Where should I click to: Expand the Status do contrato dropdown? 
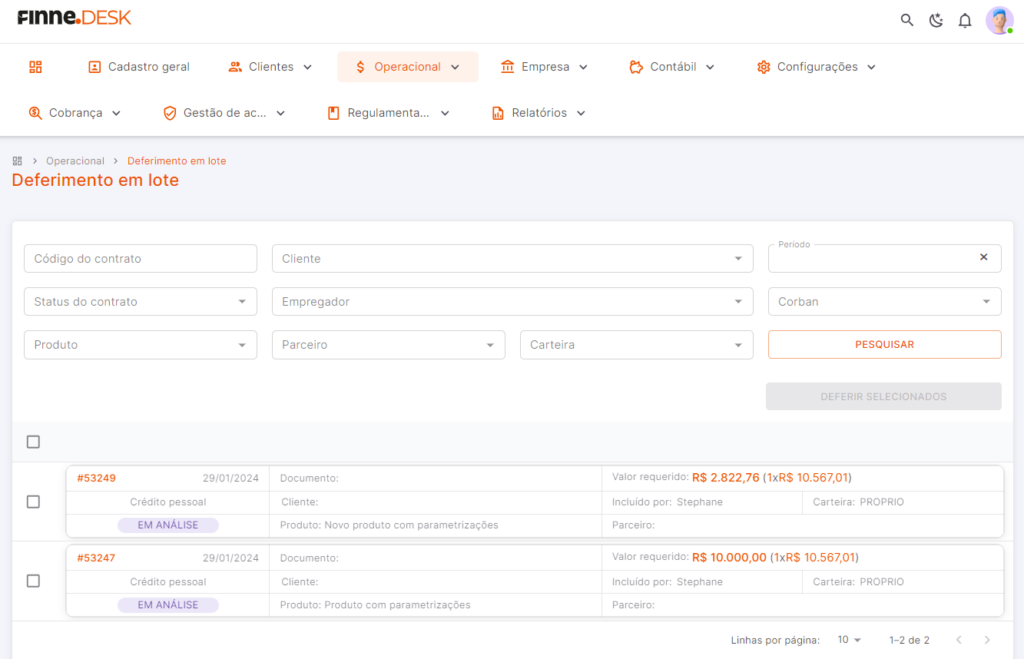click(140, 302)
